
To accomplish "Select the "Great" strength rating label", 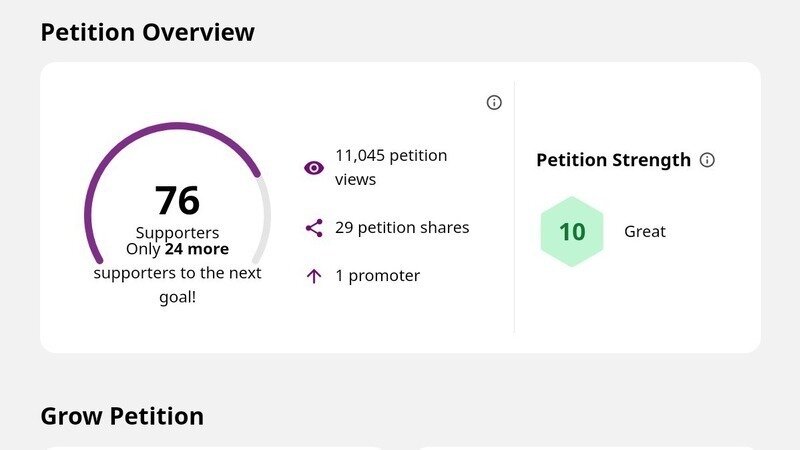I will tap(645, 232).
